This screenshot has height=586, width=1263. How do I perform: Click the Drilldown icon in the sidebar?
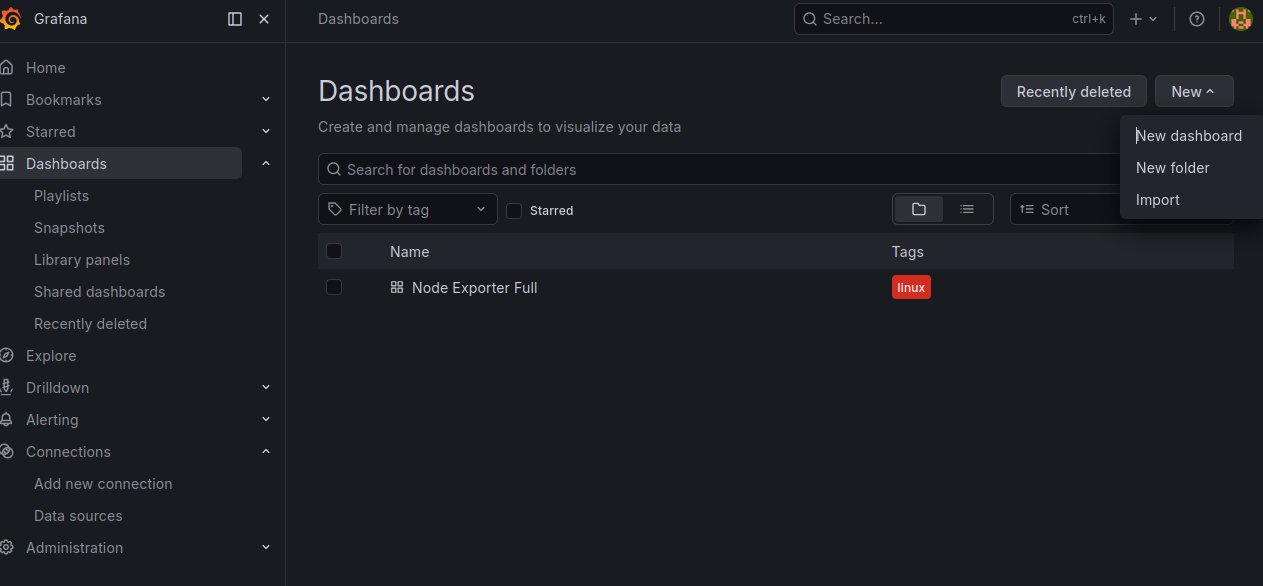(x=7, y=388)
